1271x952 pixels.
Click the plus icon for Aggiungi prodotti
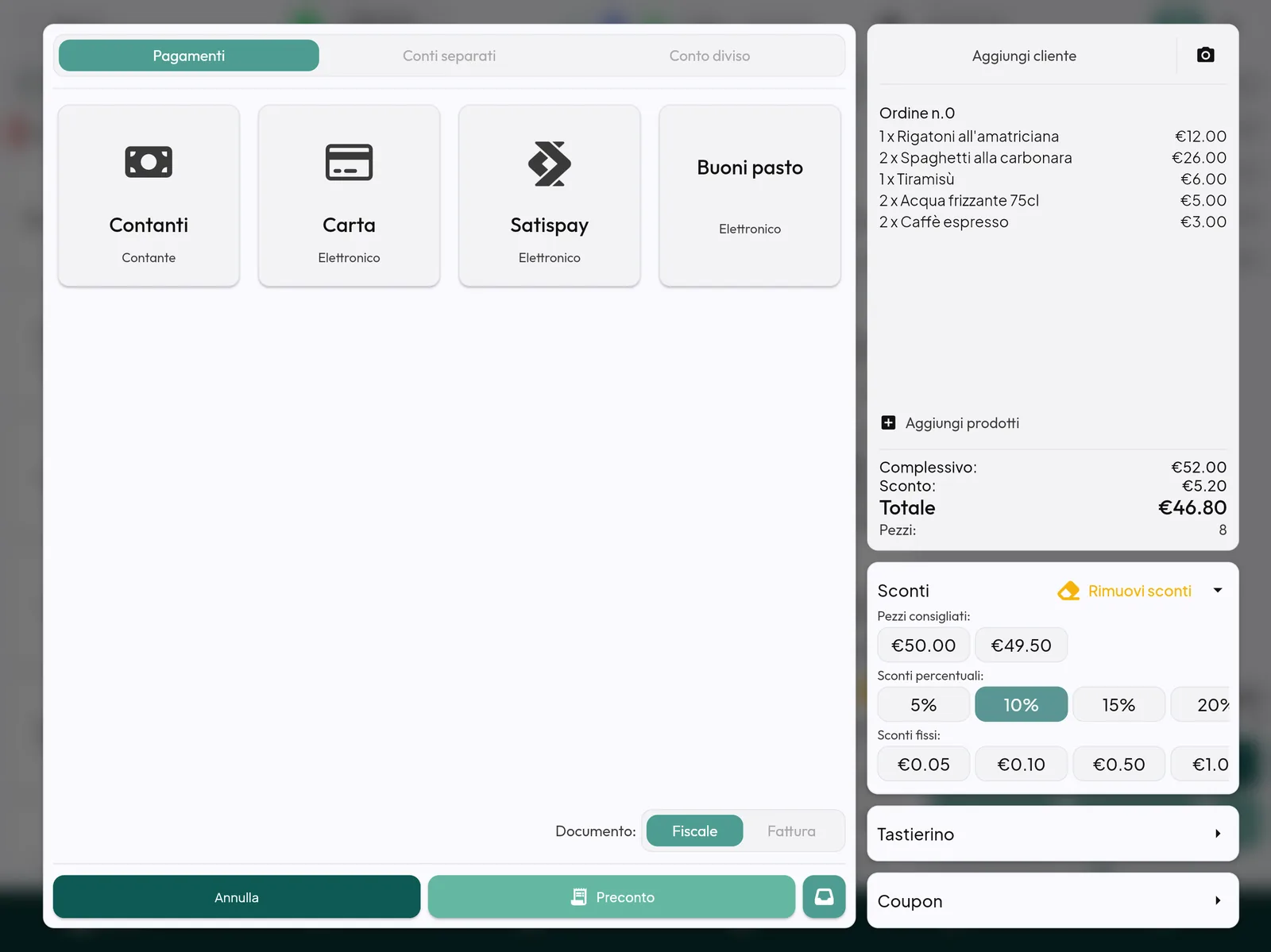click(888, 422)
